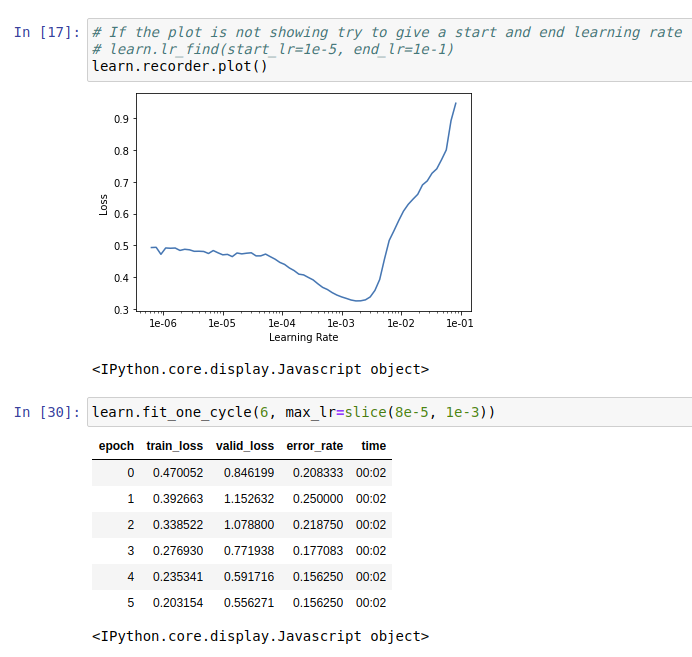Click the 'error_rate' column header

click(x=314, y=446)
